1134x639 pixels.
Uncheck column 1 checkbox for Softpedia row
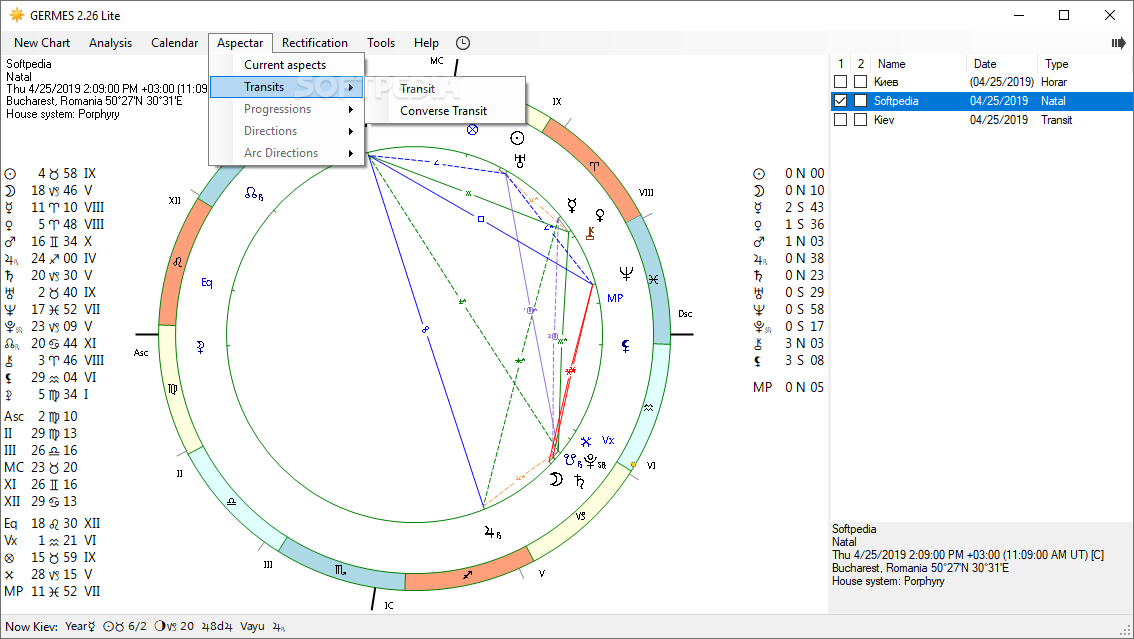(840, 100)
